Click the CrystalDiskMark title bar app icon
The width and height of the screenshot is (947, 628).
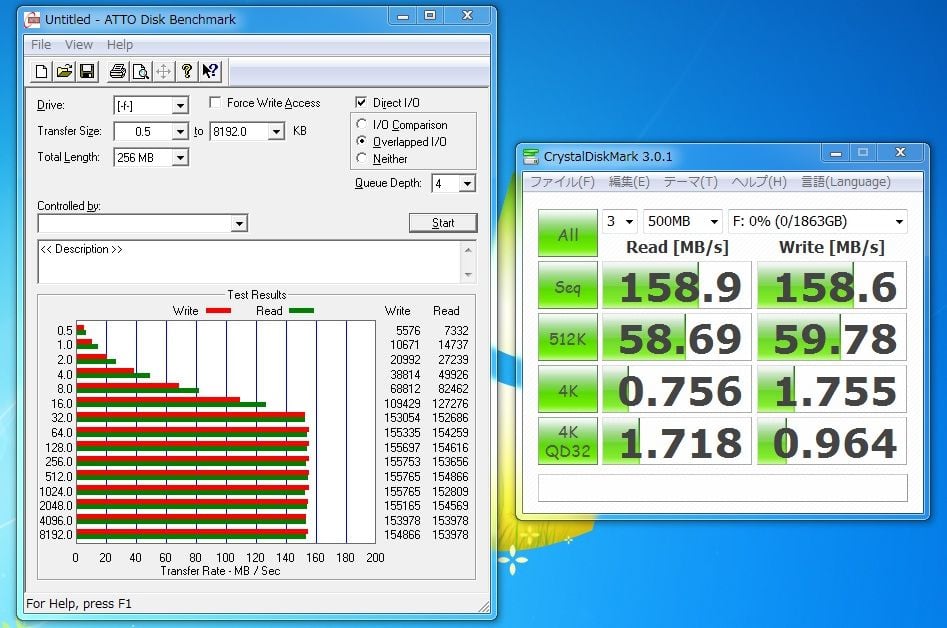coord(531,156)
